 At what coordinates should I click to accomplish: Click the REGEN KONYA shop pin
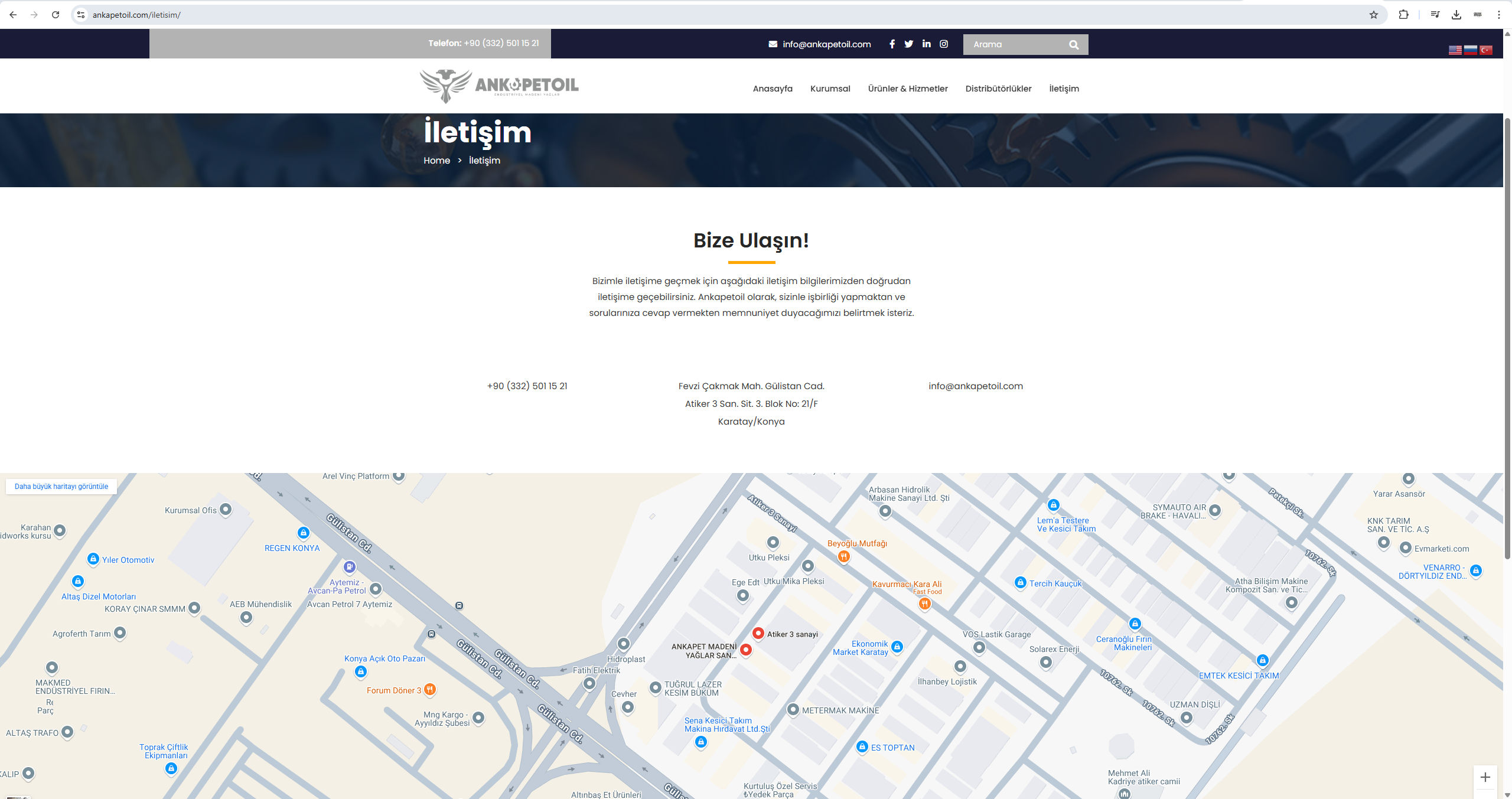click(x=304, y=533)
